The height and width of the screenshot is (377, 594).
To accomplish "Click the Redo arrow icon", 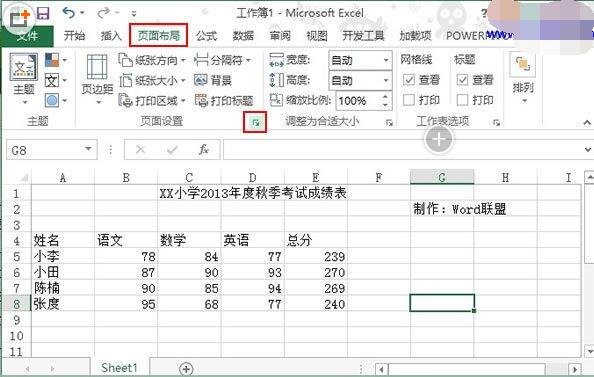I will [x=103, y=13].
